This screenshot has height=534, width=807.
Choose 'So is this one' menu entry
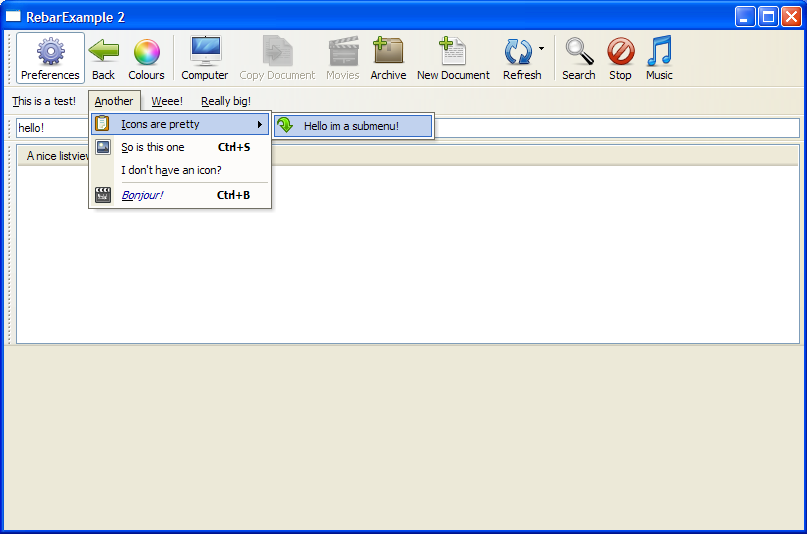(x=153, y=148)
